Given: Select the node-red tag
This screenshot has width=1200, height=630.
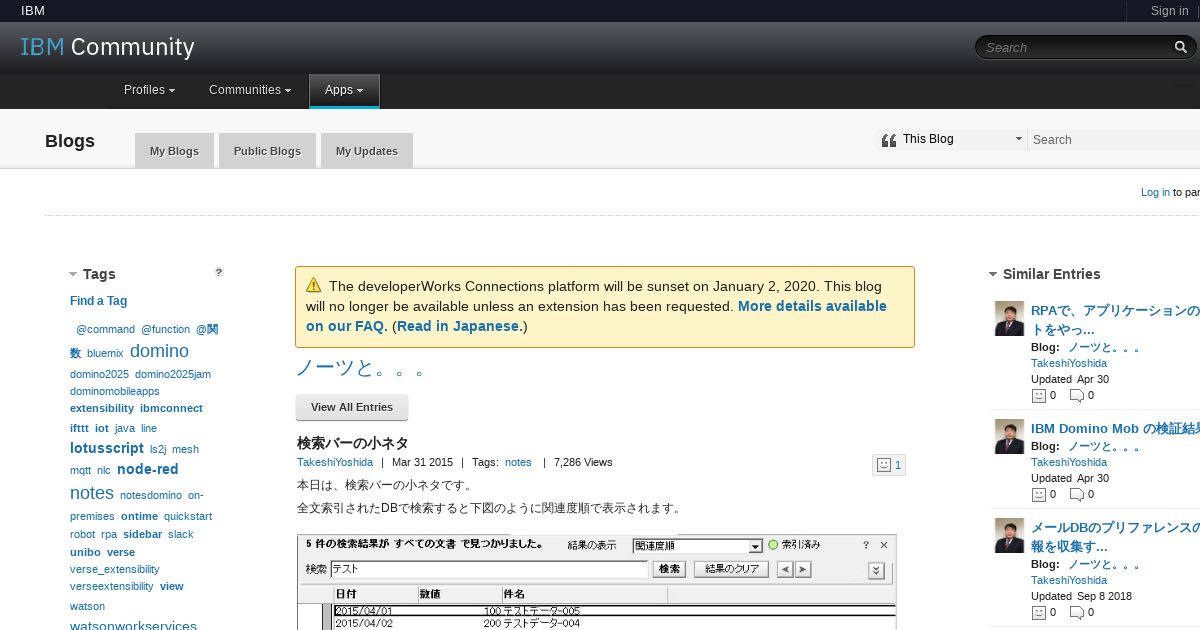Looking at the screenshot, I should [147, 469].
